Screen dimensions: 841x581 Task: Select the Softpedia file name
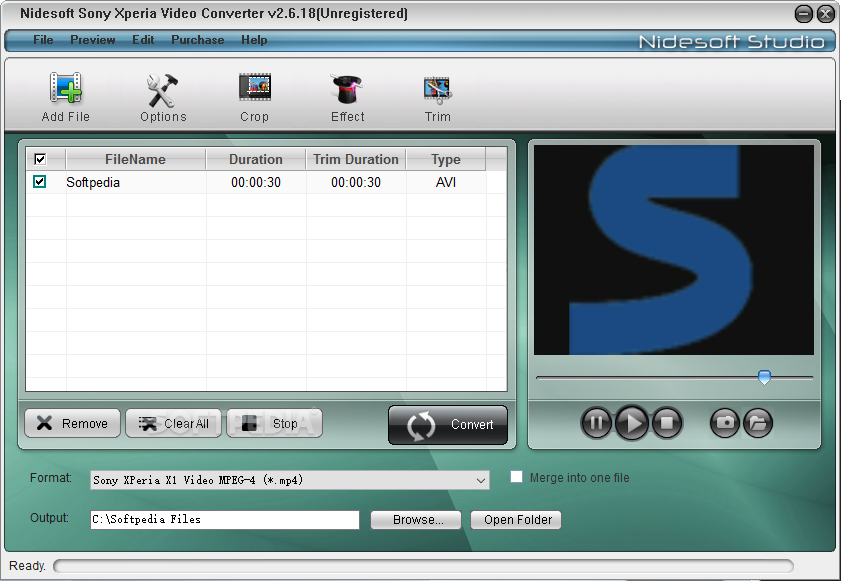93,182
